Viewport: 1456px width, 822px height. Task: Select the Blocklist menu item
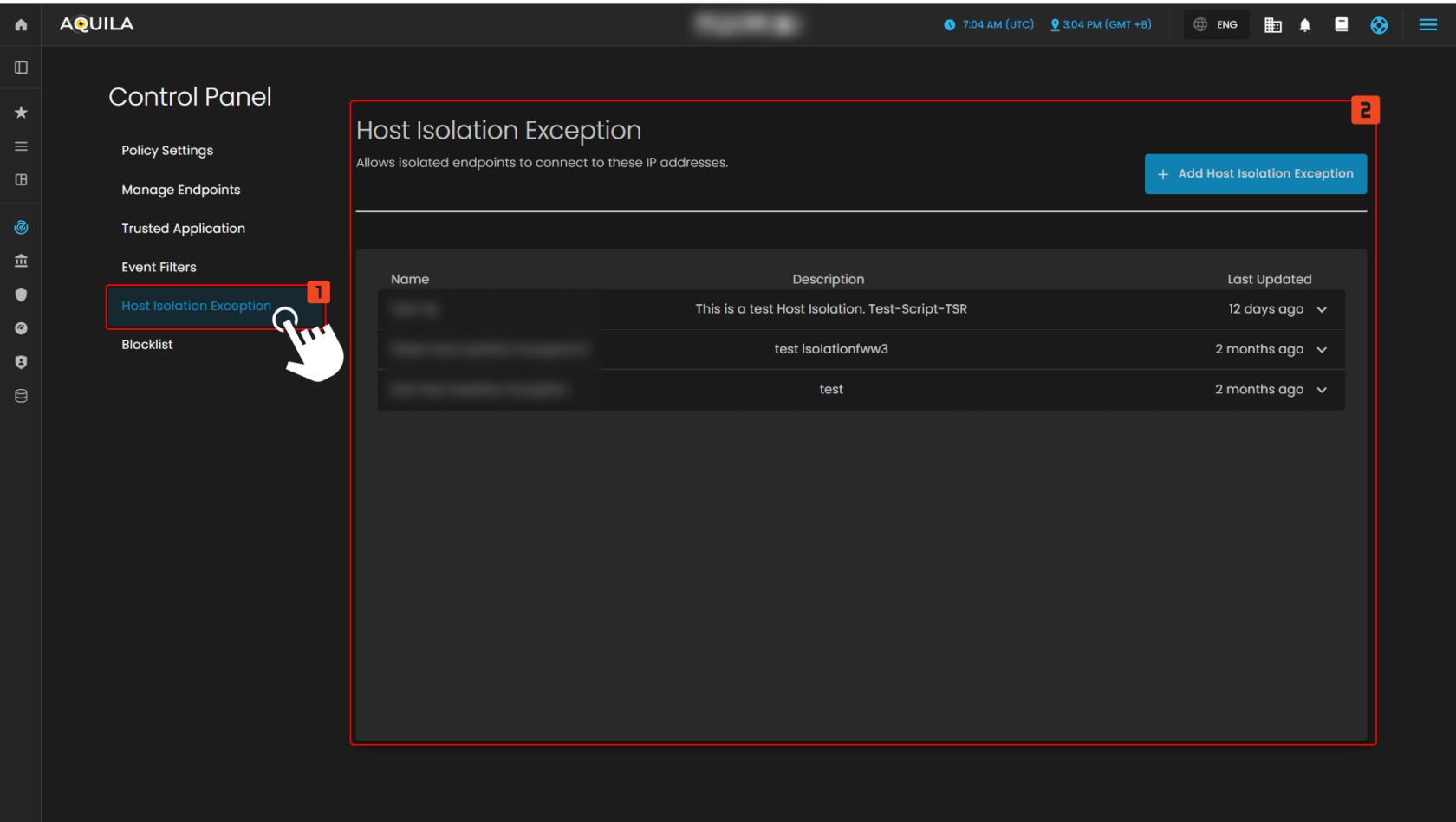(147, 345)
